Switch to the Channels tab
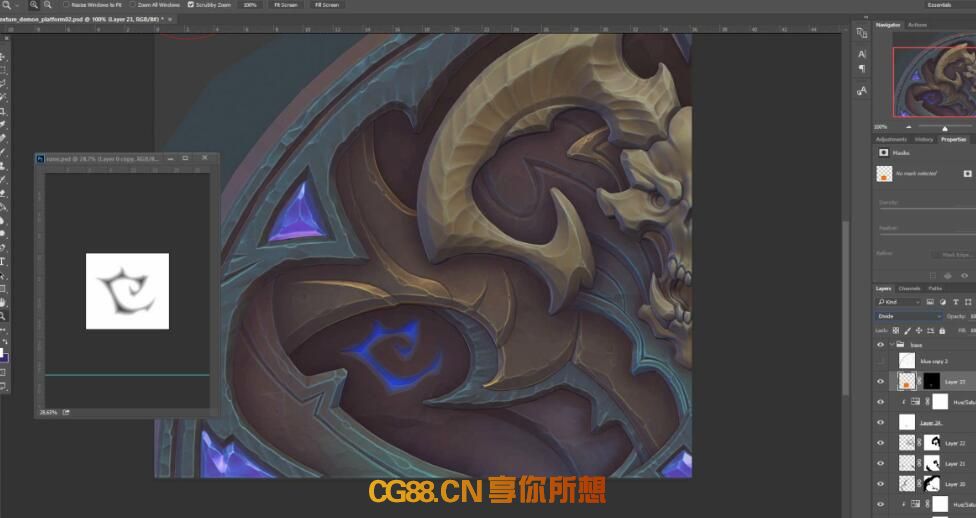Screen dimensions: 976x518 click(909, 288)
